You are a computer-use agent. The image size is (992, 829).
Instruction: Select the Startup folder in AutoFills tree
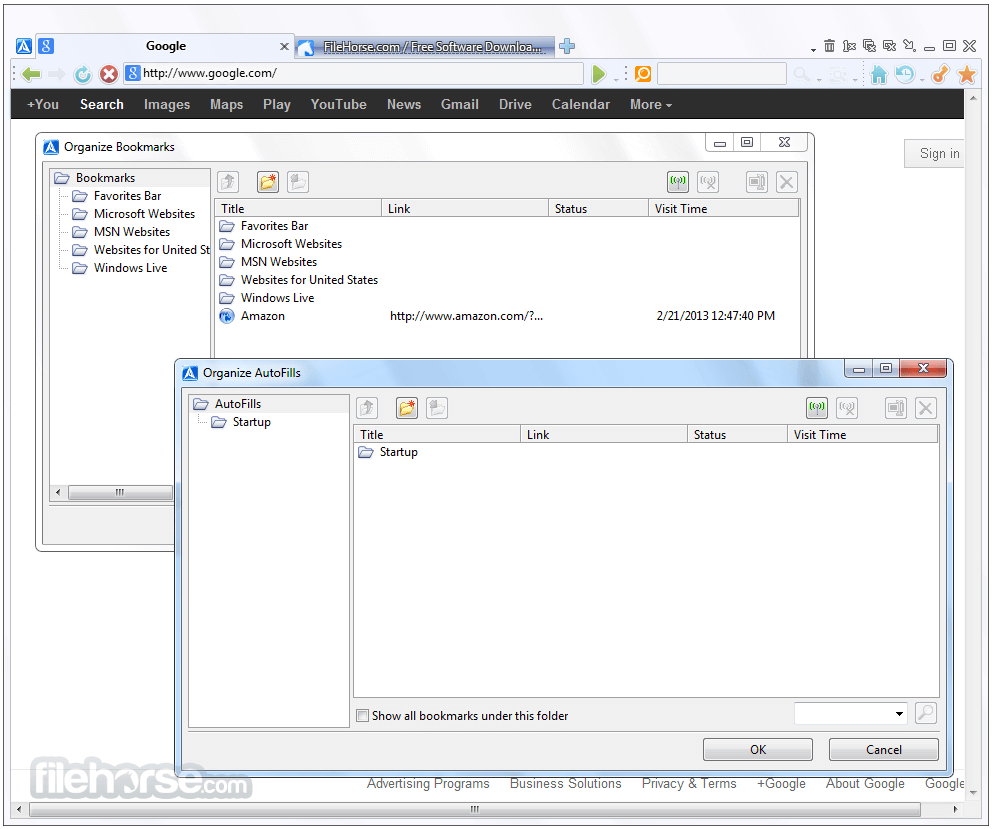pyautogui.click(x=251, y=422)
